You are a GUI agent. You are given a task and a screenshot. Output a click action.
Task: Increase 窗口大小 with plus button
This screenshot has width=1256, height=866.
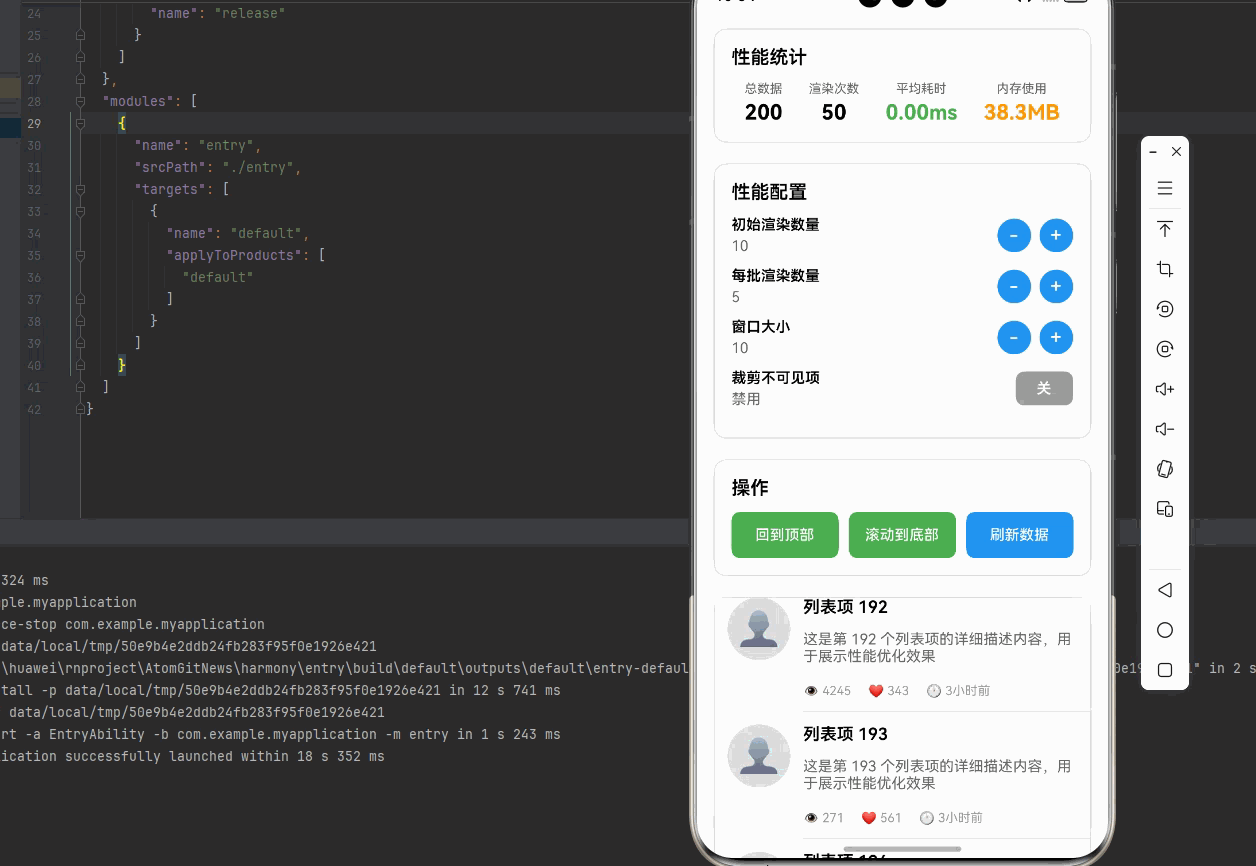[1056, 338]
